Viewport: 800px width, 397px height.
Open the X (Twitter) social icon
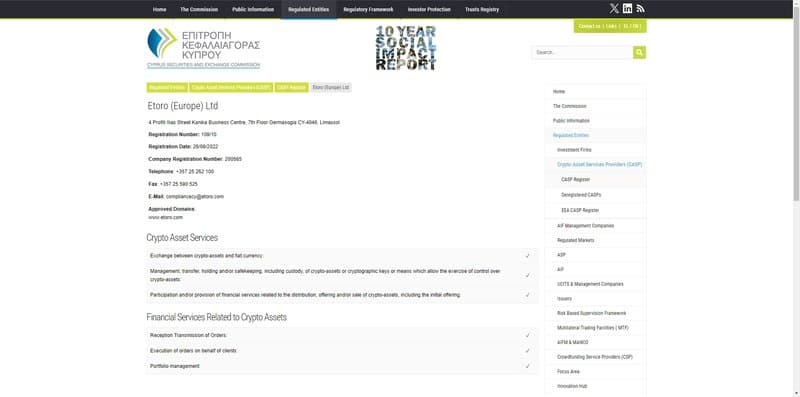click(x=614, y=9)
